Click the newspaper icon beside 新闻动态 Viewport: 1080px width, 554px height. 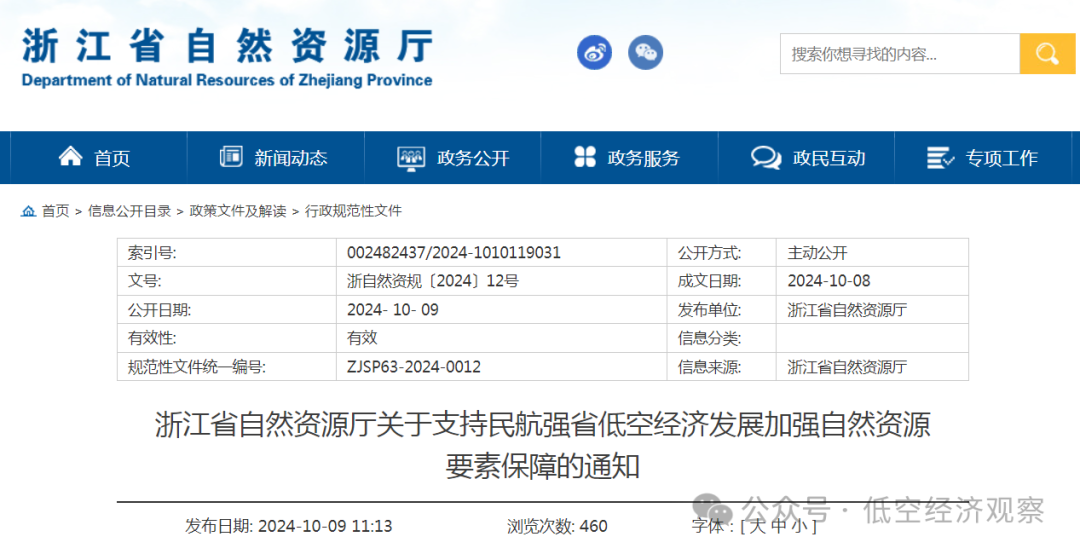click(231, 157)
